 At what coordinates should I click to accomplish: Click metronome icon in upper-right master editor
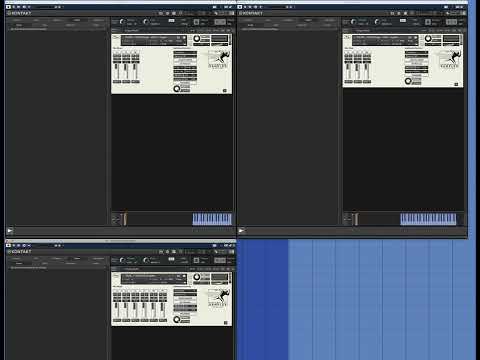pos(428,22)
